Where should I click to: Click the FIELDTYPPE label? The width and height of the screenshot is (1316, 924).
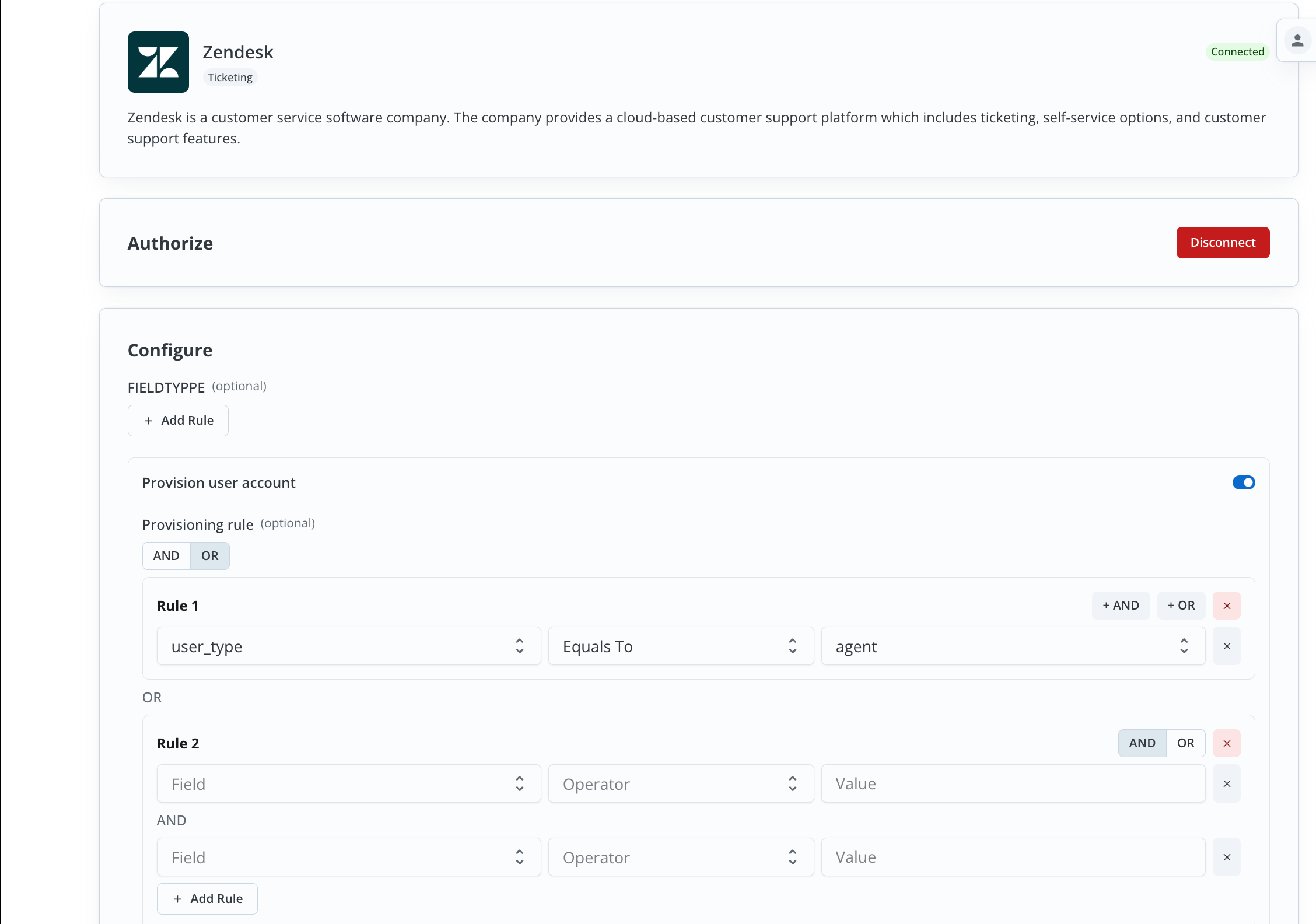(x=166, y=387)
